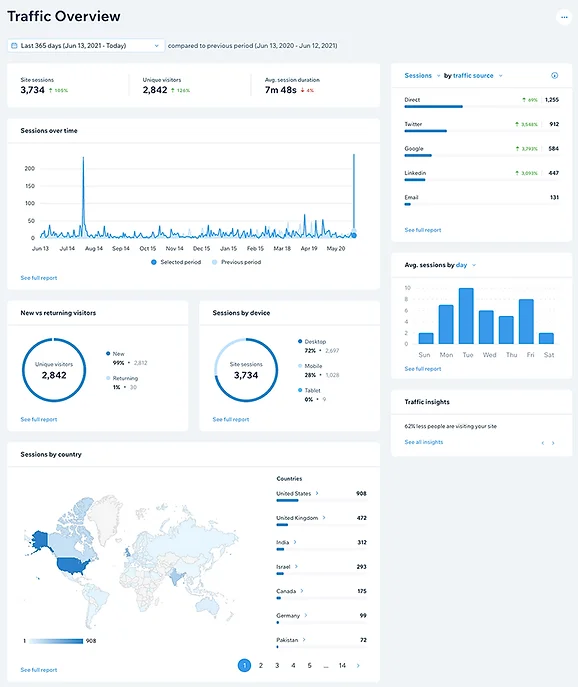578x687 pixels.
Task: Go to page 4 of countries list
Action: click(293, 666)
